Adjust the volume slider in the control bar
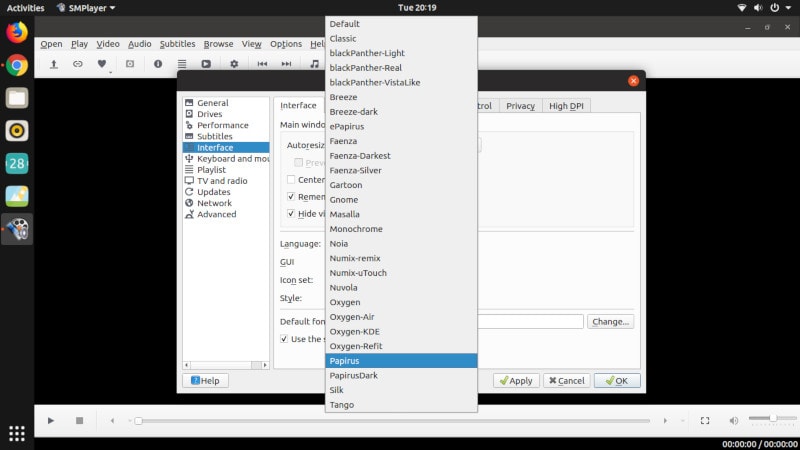The width and height of the screenshot is (800, 450). [770, 418]
